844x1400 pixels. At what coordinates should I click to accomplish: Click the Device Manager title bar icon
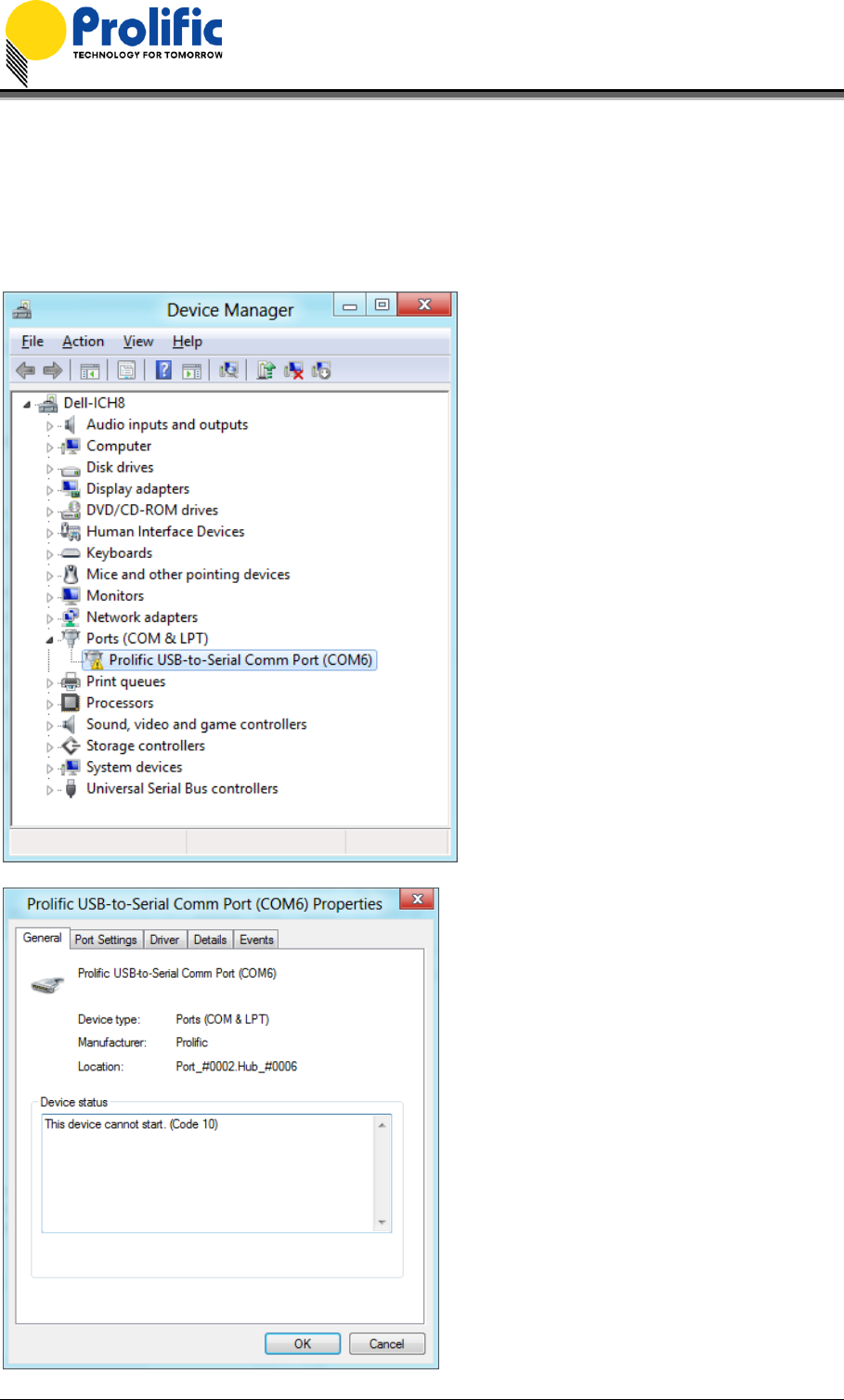[x=22, y=309]
